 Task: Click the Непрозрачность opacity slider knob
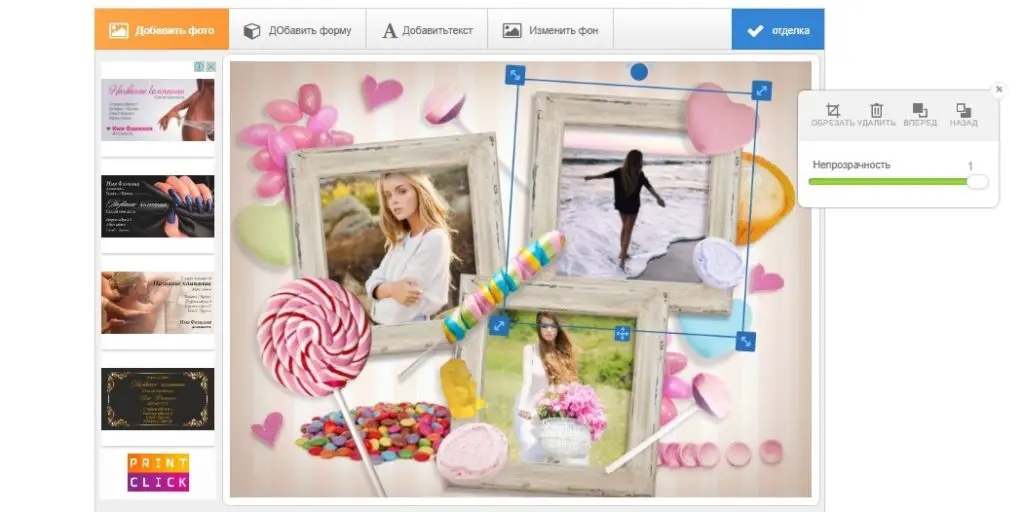977,181
